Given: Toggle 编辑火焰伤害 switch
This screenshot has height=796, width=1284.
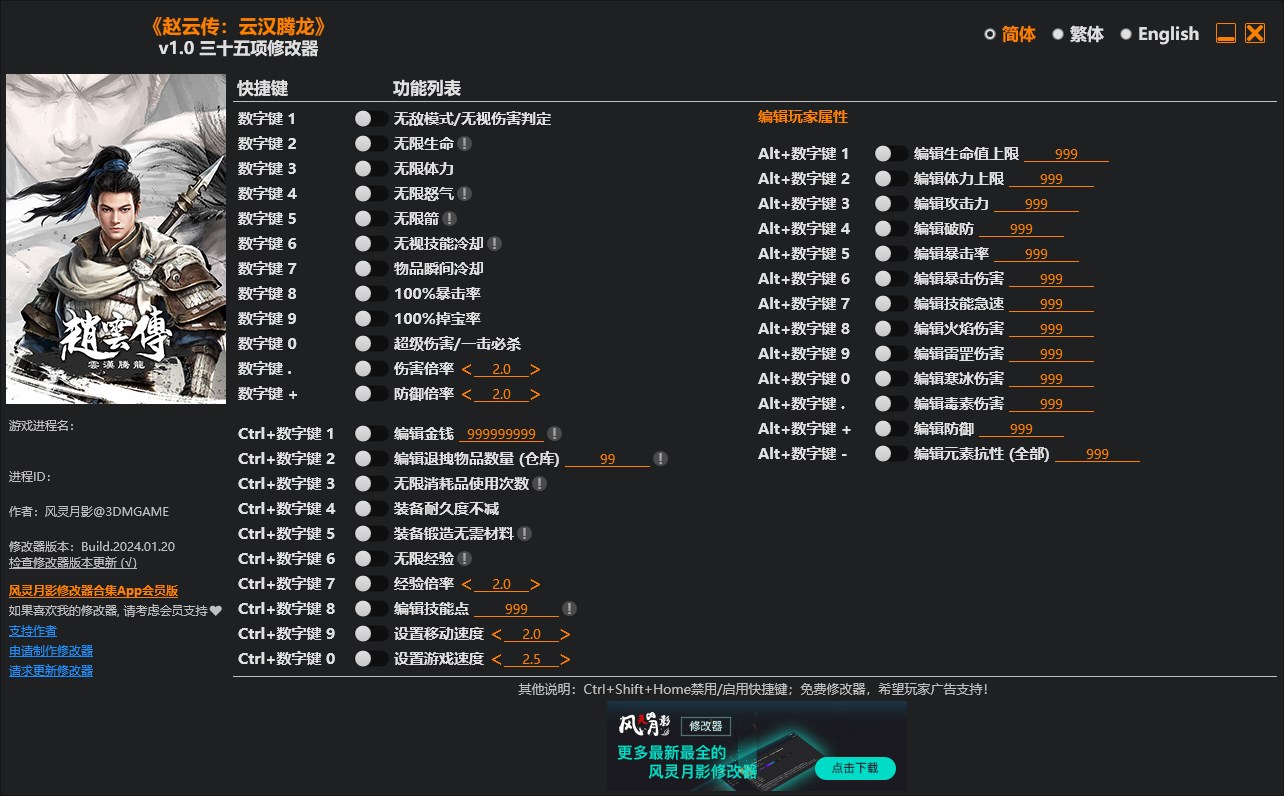Looking at the screenshot, I should pyautogui.click(x=891, y=329).
